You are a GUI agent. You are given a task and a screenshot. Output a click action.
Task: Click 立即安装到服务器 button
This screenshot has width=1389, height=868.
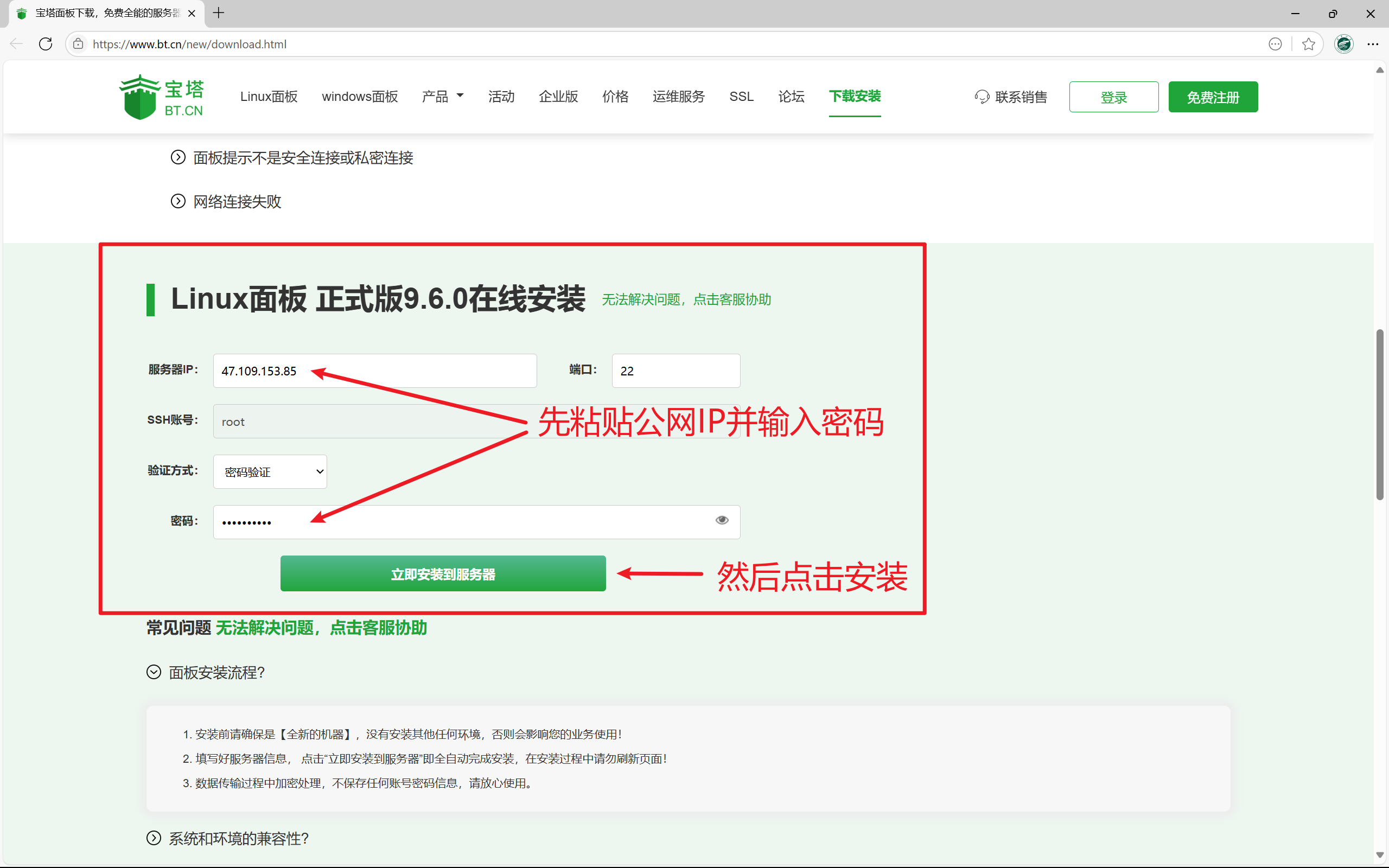point(443,573)
